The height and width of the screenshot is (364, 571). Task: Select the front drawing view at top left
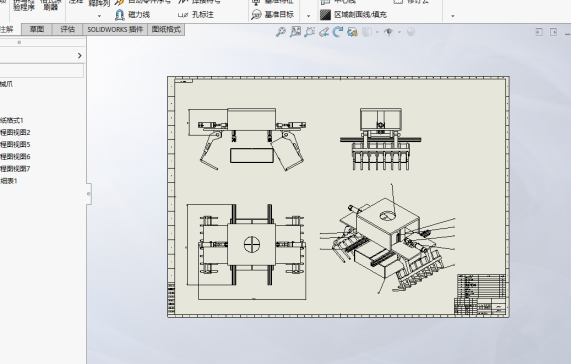point(247,139)
